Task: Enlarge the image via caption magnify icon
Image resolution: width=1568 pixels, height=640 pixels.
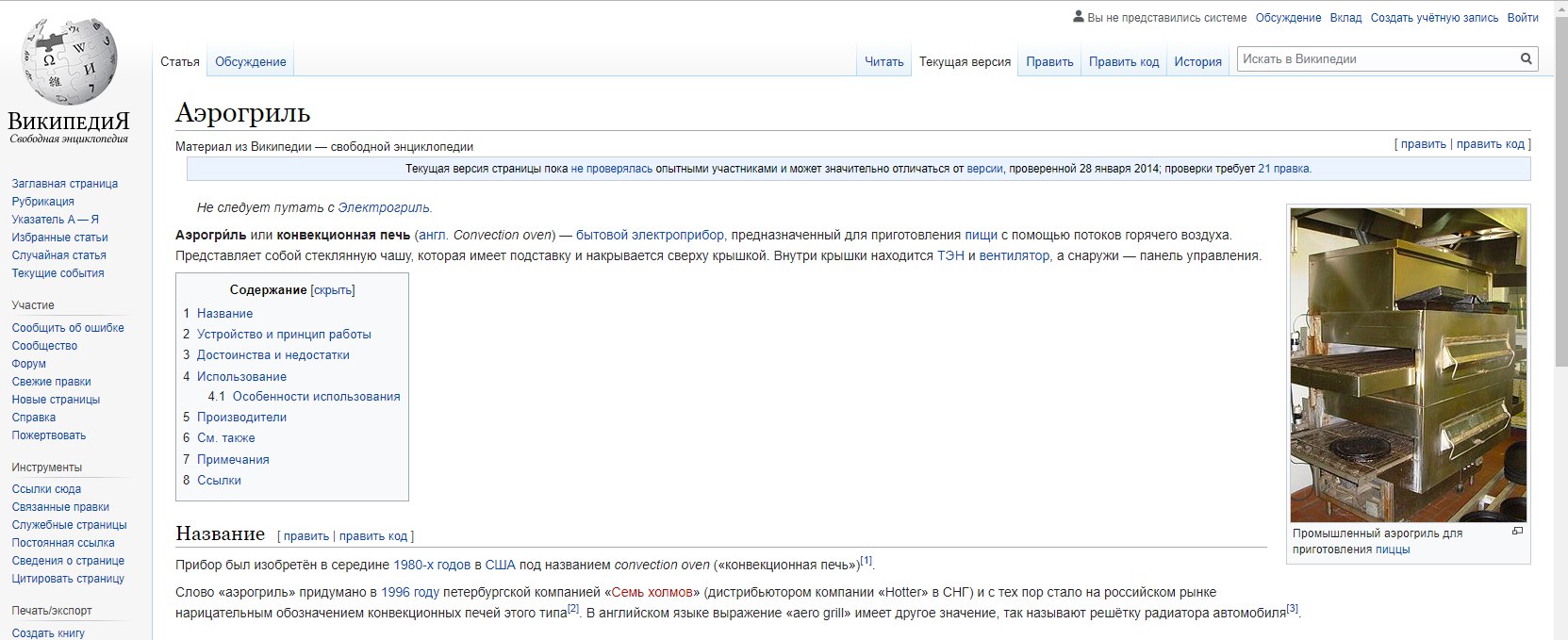Action: click(x=1517, y=532)
